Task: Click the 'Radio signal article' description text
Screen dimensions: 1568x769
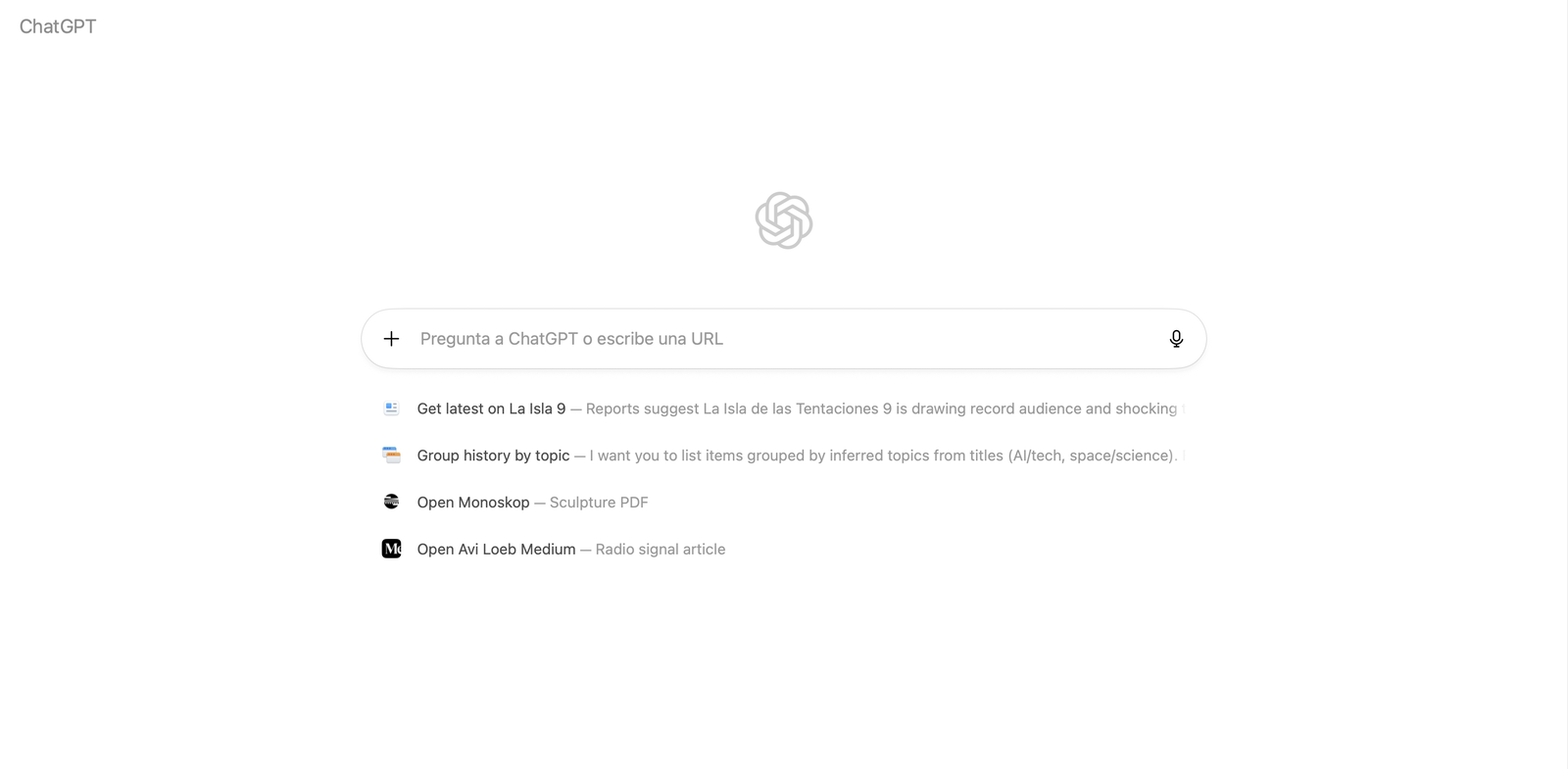Action: [x=661, y=550]
